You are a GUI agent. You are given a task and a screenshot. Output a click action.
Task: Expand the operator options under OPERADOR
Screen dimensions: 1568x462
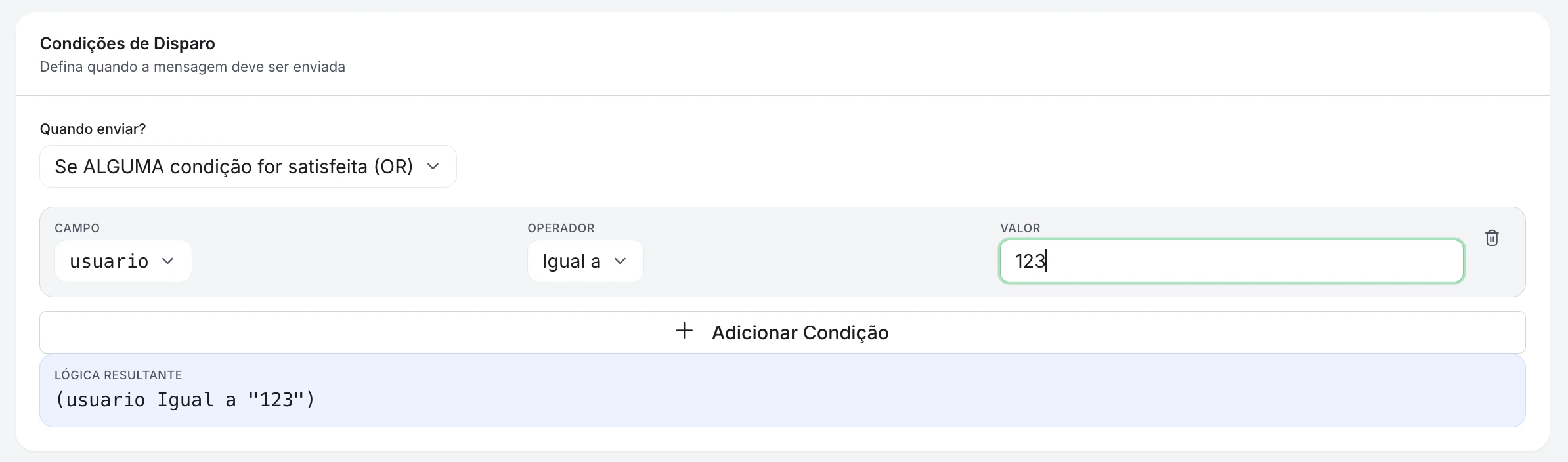[x=585, y=261]
